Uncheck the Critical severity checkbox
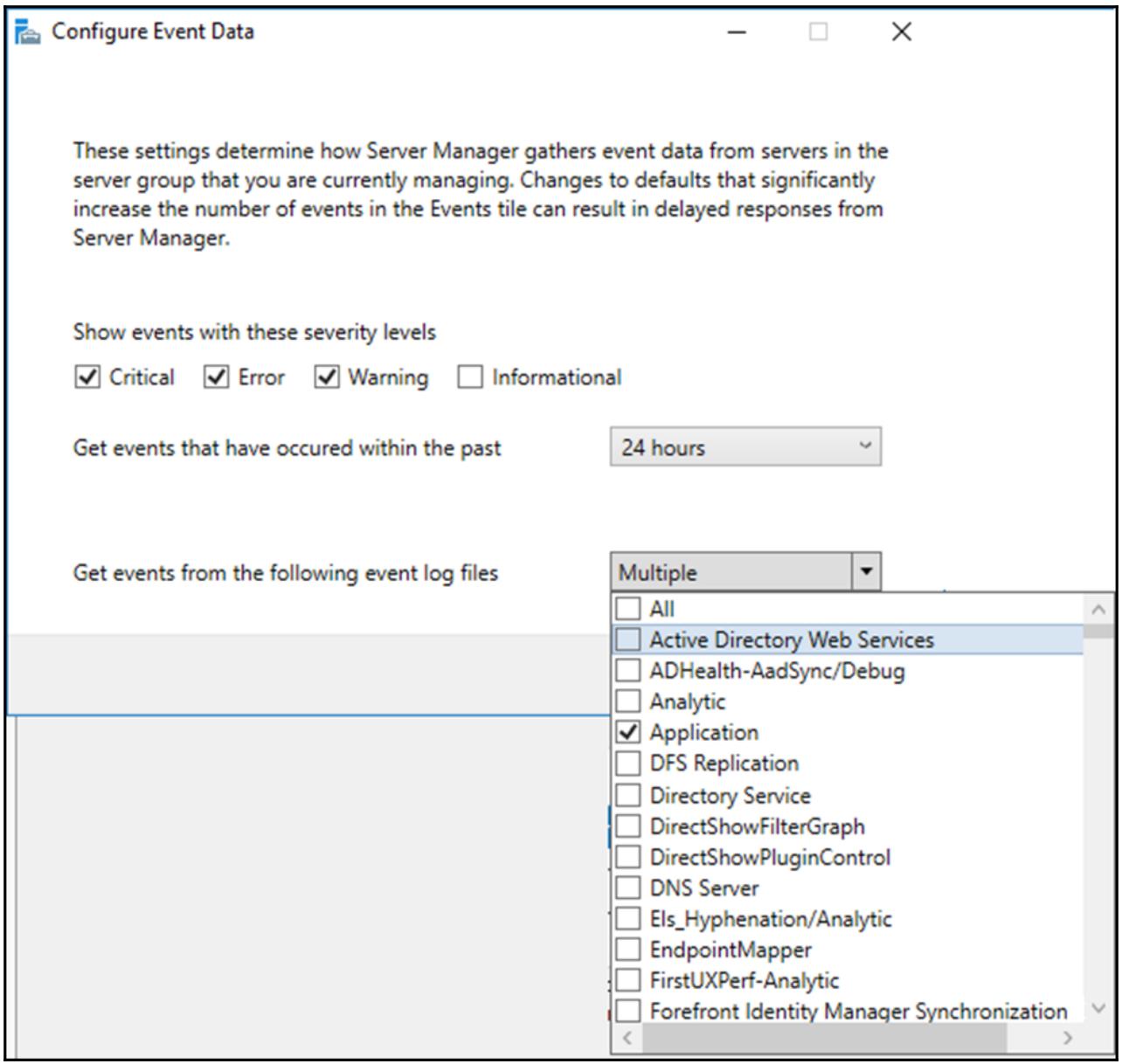This screenshot has height=1064, width=1122. [87, 377]
